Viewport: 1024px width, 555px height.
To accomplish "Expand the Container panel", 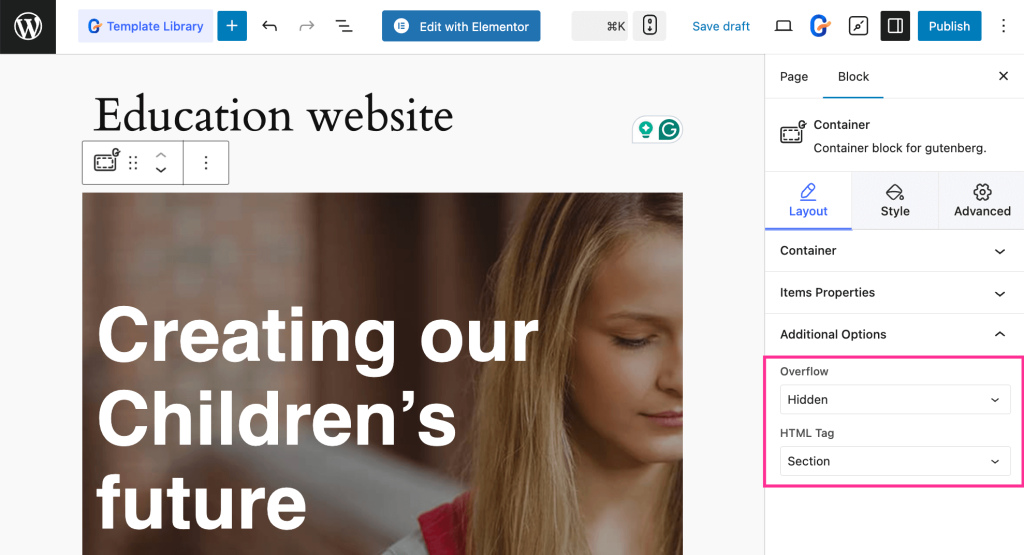I will coord(894,251).
